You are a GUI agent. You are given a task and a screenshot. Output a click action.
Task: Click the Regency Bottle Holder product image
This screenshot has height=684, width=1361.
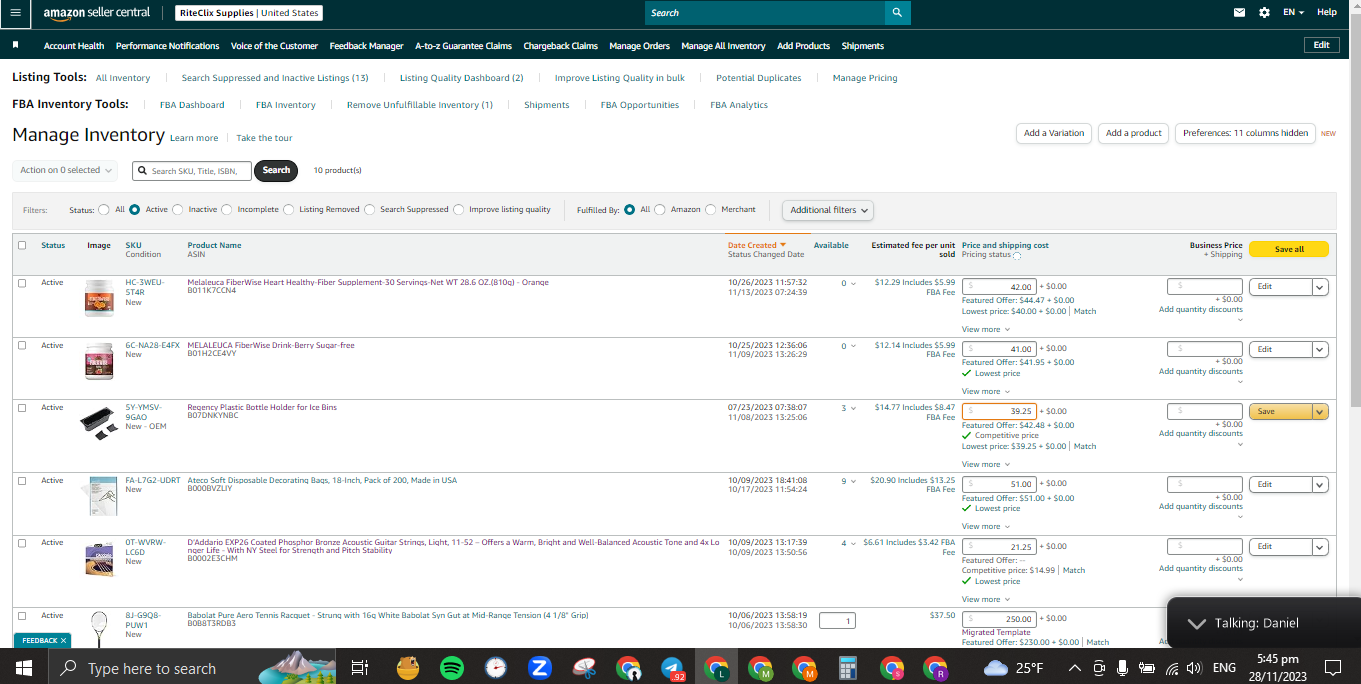[x=99, y=422]
